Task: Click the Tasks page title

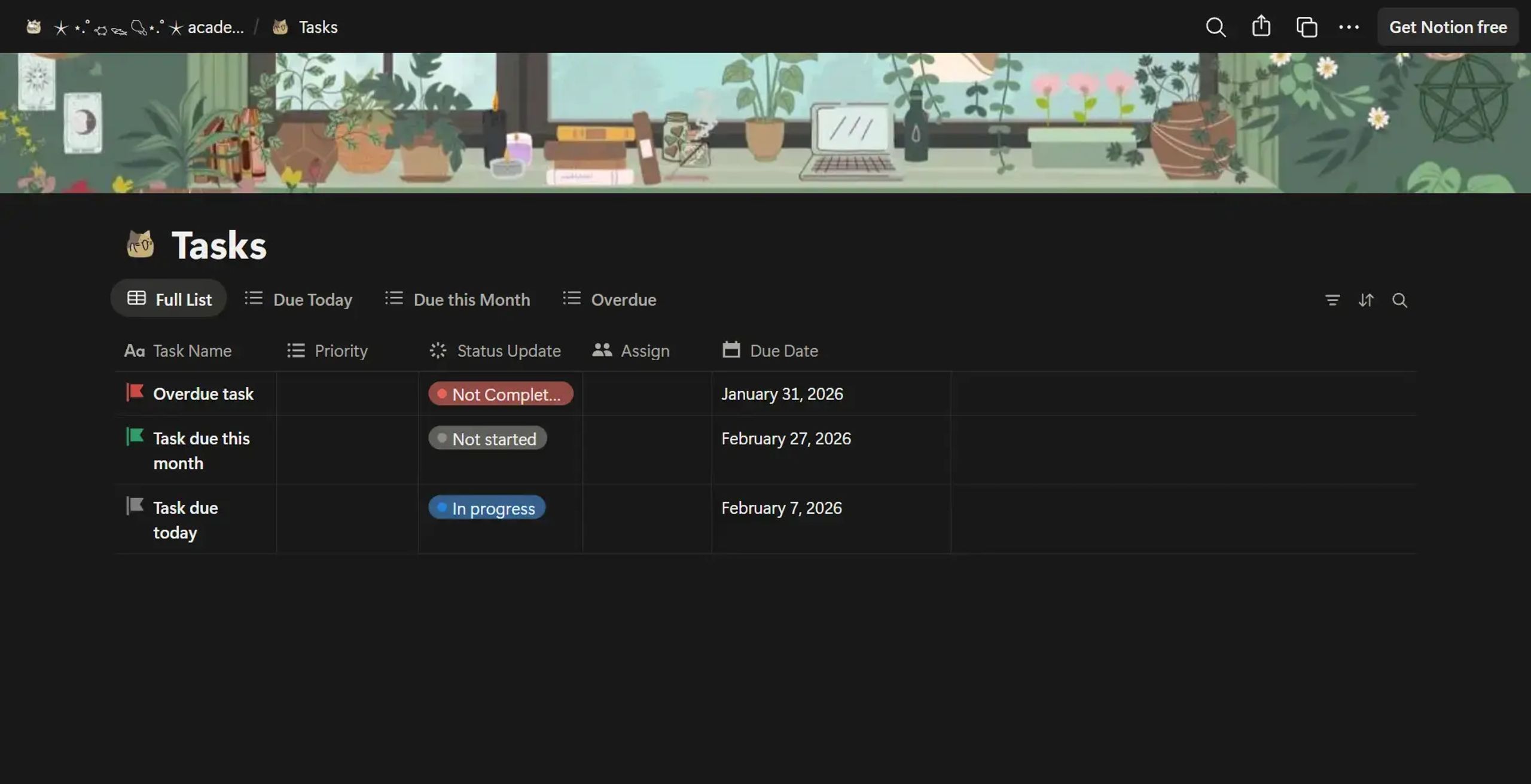Action: pos(219,245)
